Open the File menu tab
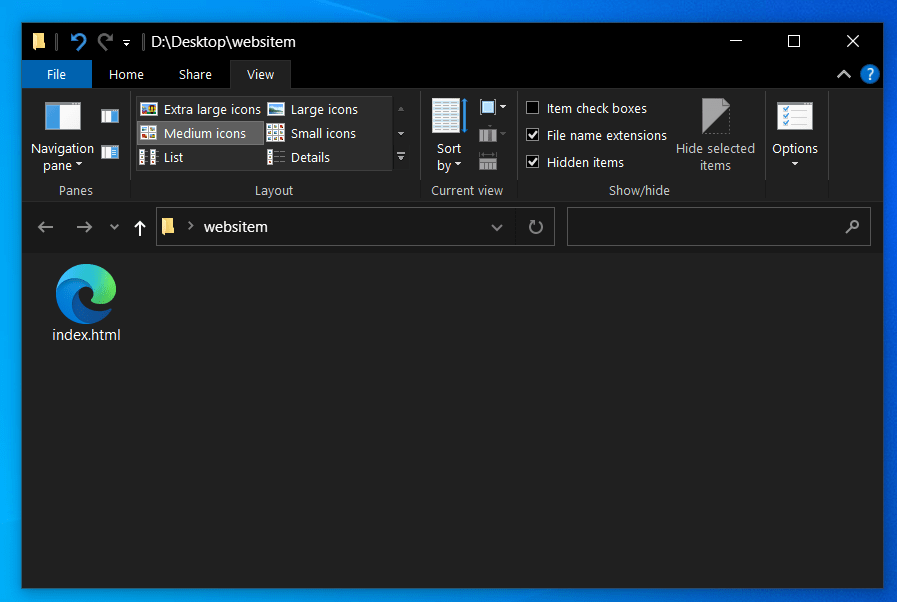The height and width of the screenshot is (602, 897). (x=56, y=74)
